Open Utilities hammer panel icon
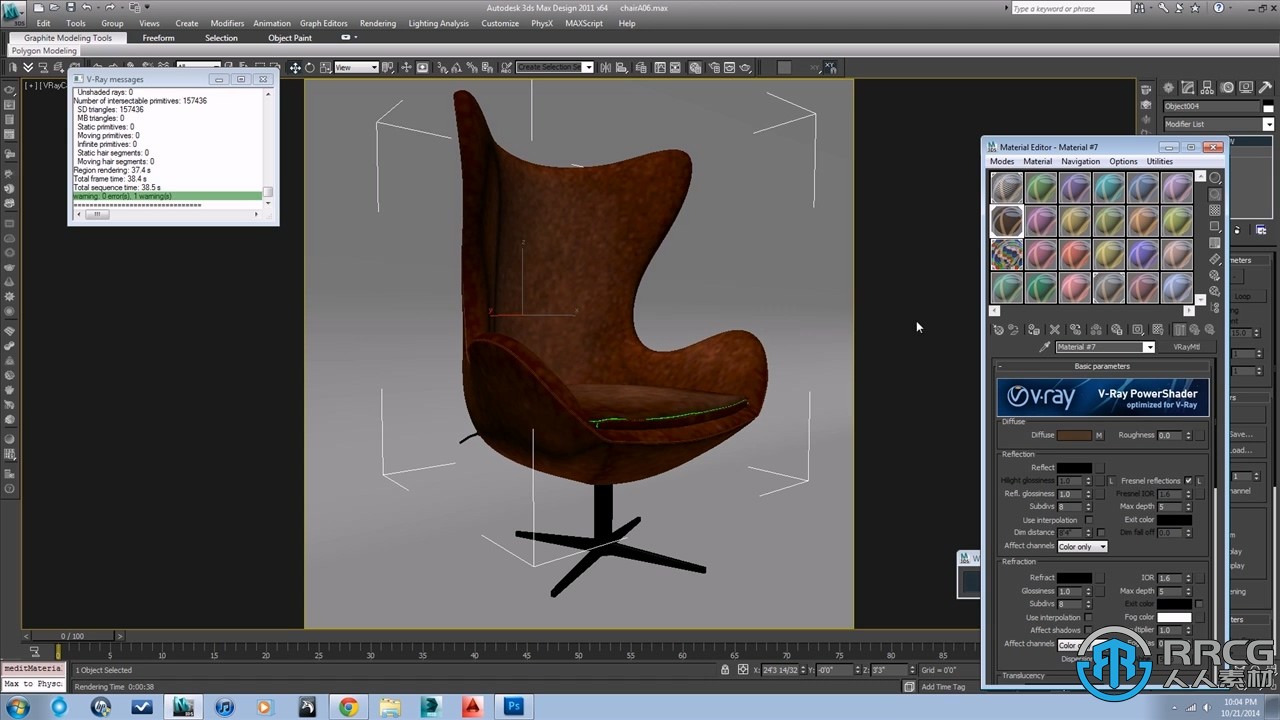The width and height of the screenshot is (1280, 720). click(x=1265, y=88)
